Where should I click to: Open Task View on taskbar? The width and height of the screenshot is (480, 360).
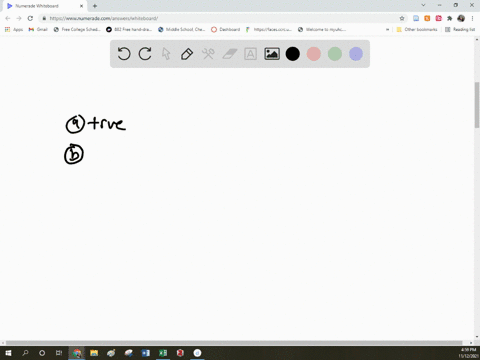[x=59, y=353]
